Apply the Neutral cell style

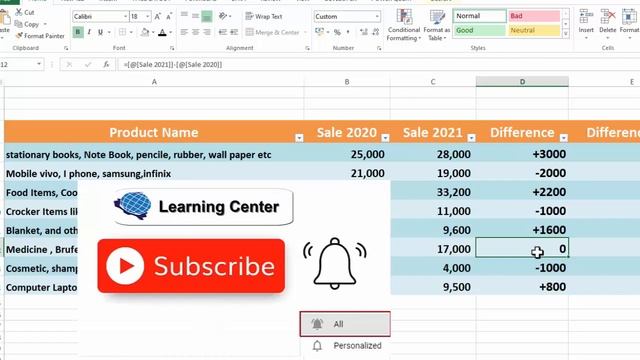click(534, 30)
